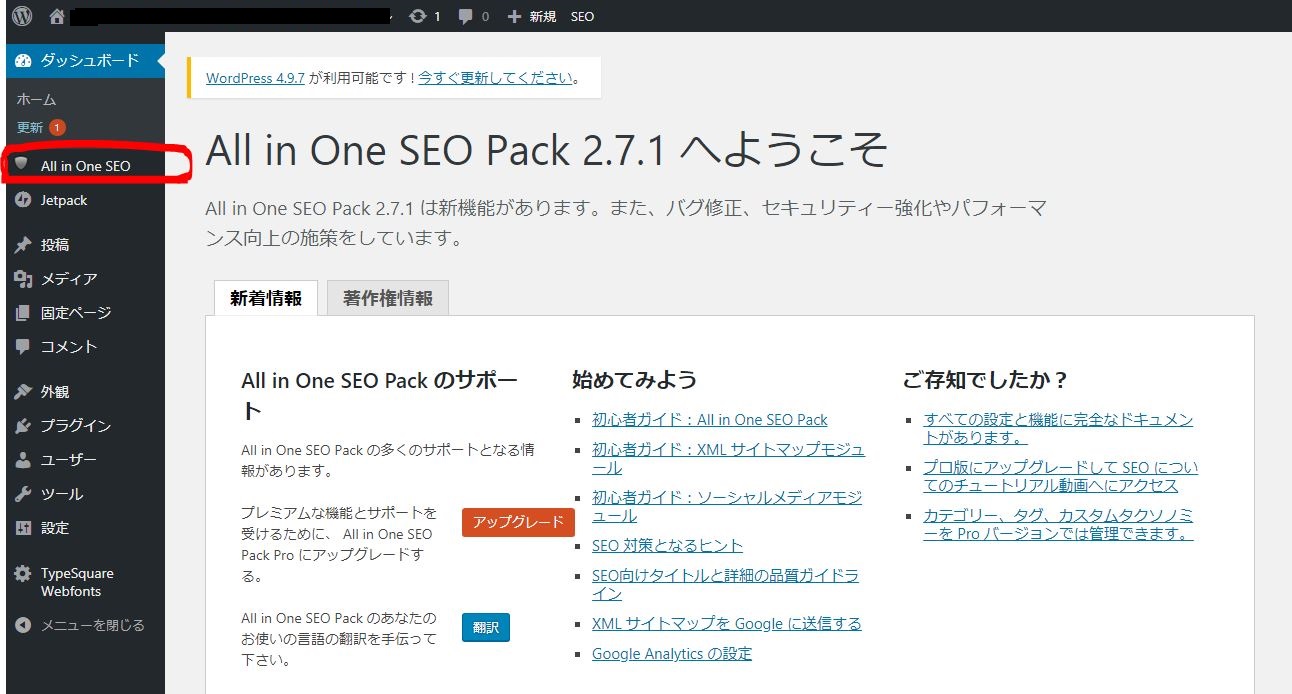Open SEO 対策となるヒント link
Screen dimensions: 1292x694
(x=667, y=546)
